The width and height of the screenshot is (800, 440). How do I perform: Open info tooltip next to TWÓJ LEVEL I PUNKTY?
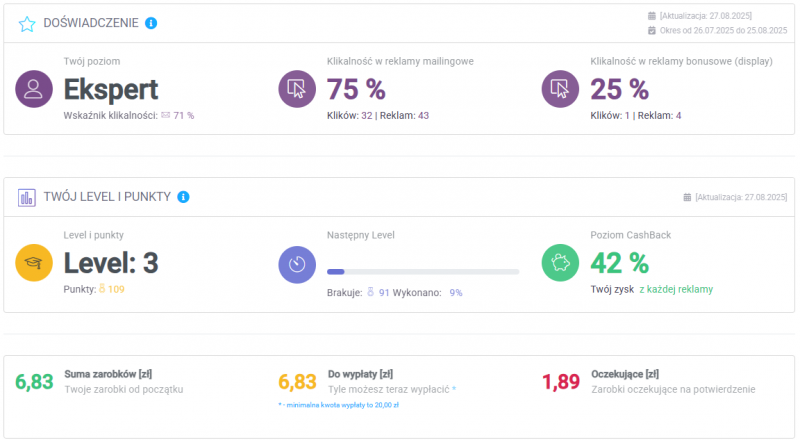click(x=183, y=197)
